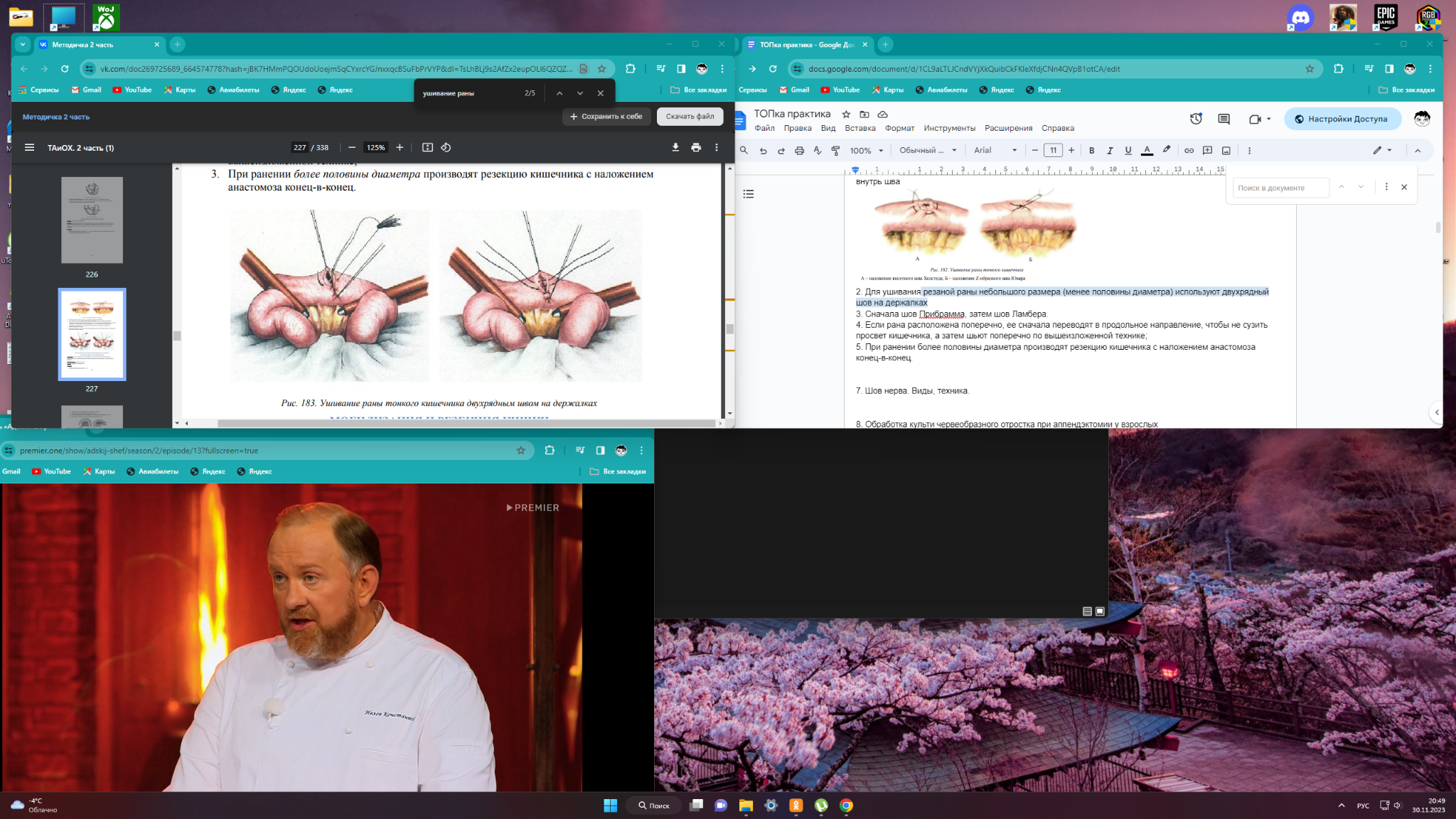Open the 'Правка' menu in Google Docs
Image resolution: width=1456 pixels, height=819 pixels.
coord(798,128)
